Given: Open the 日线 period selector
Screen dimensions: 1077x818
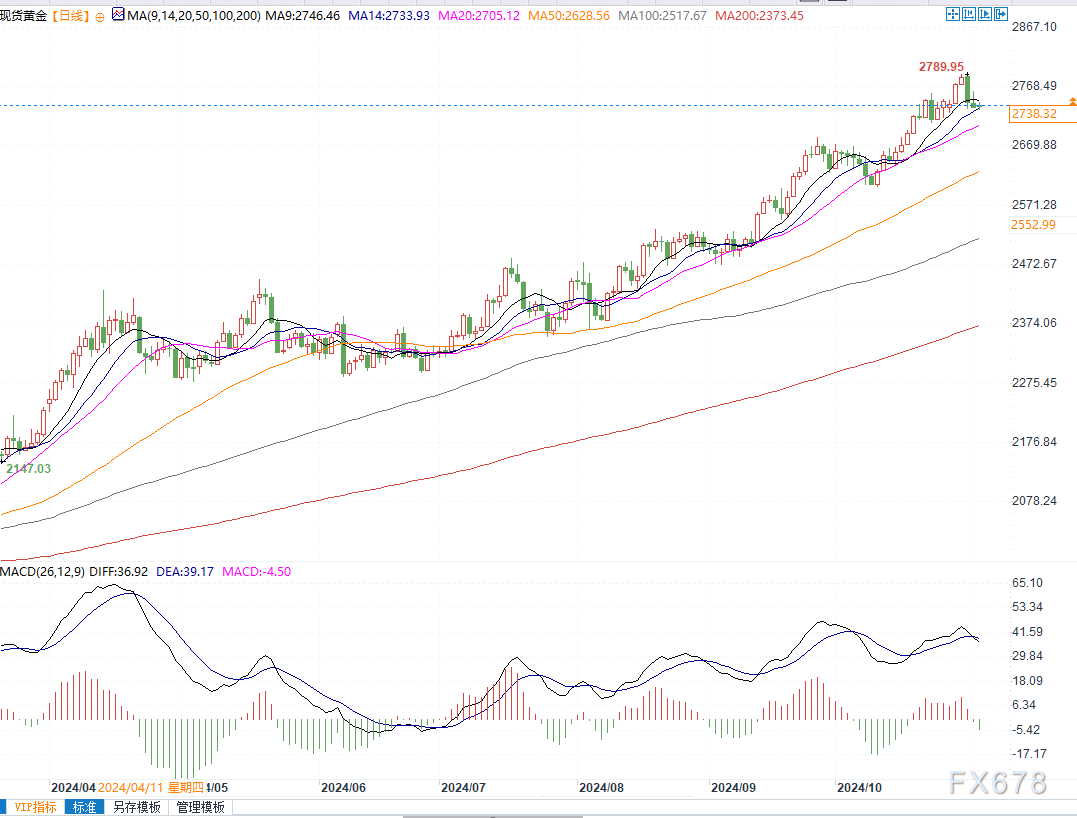Looking at the screenshot, I should pyautogui.click(x=72, y=16).
